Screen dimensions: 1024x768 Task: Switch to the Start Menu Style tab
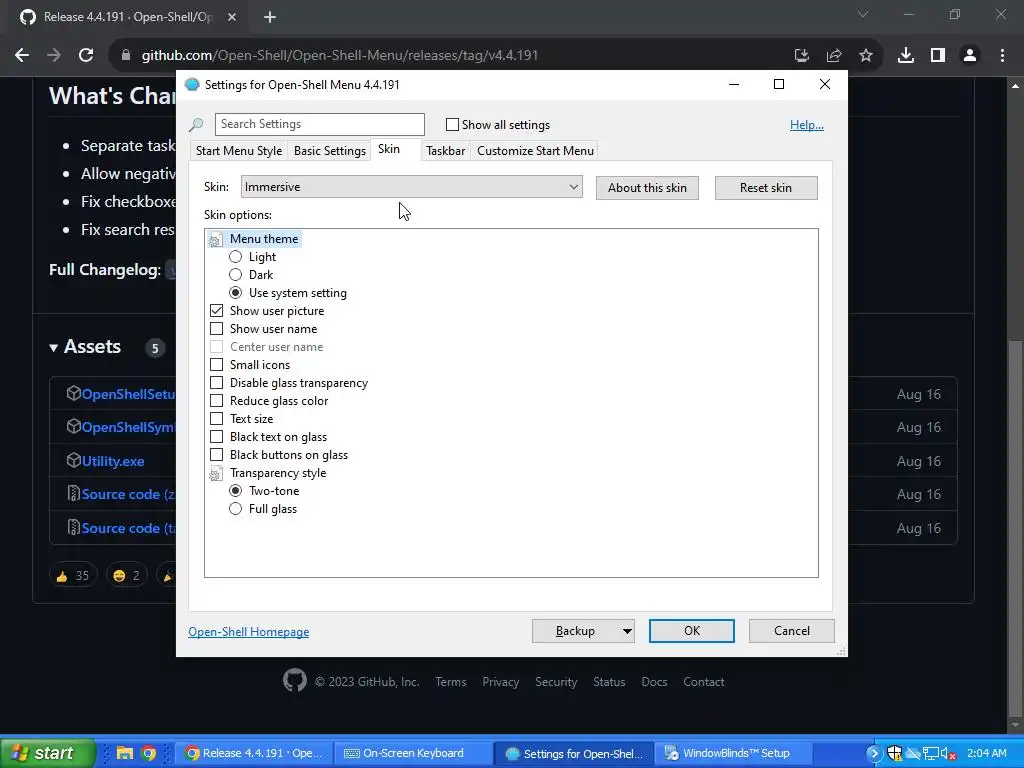click(x=239, y=151)
